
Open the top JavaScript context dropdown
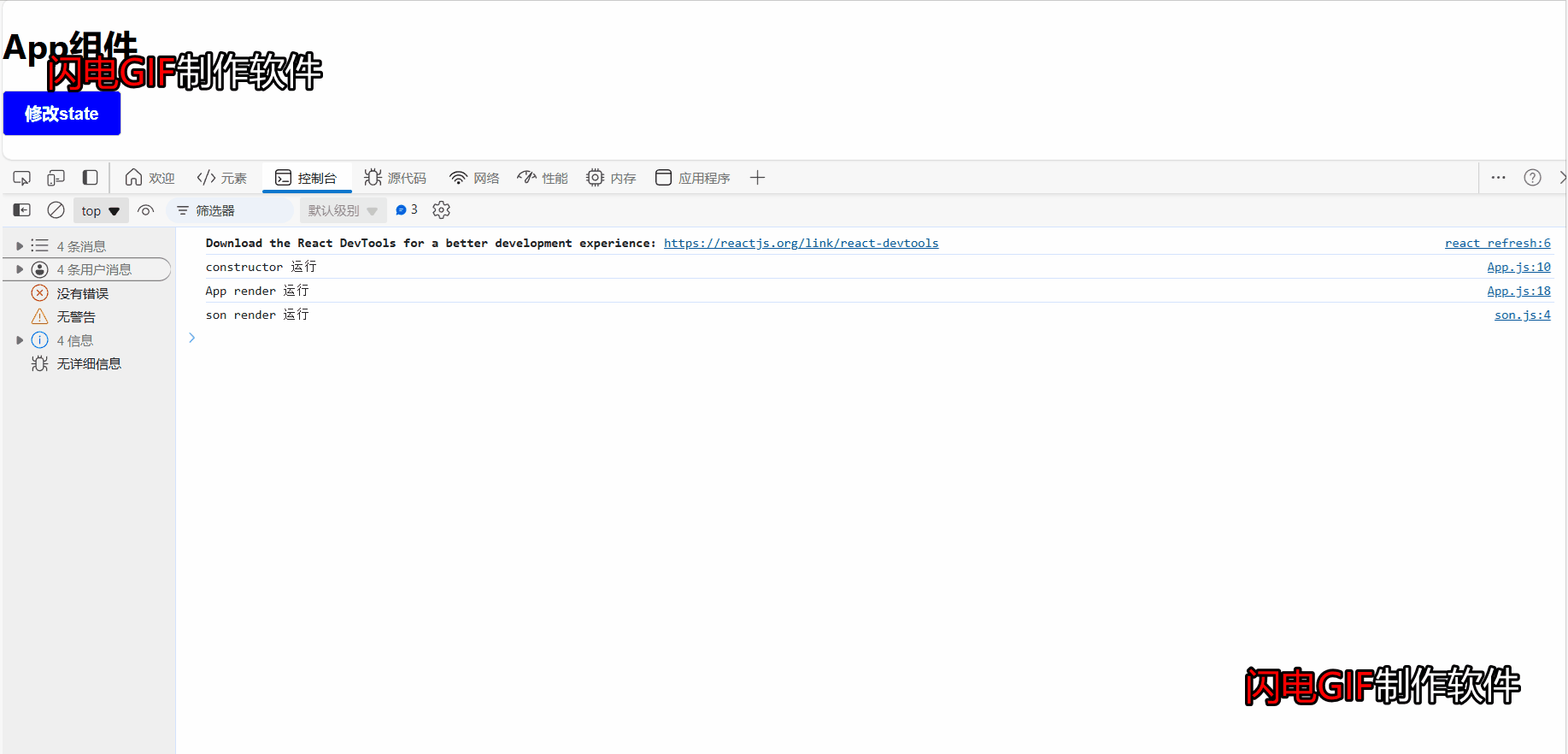101,210
